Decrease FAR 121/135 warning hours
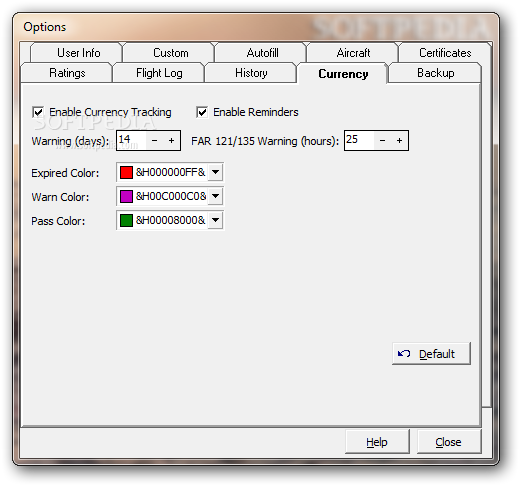This screenshot has height=486, width=520. click(382, 141)
